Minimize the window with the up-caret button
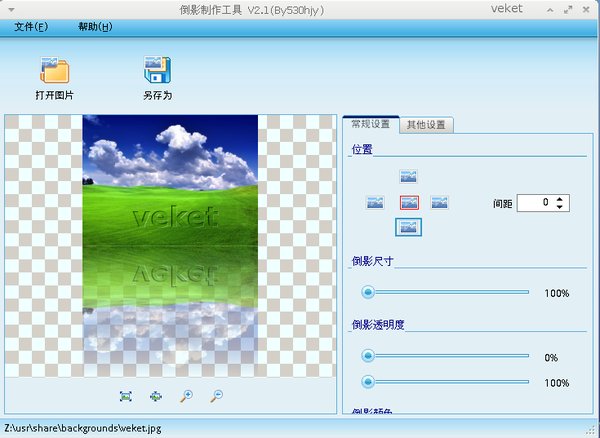 point(550,10)
